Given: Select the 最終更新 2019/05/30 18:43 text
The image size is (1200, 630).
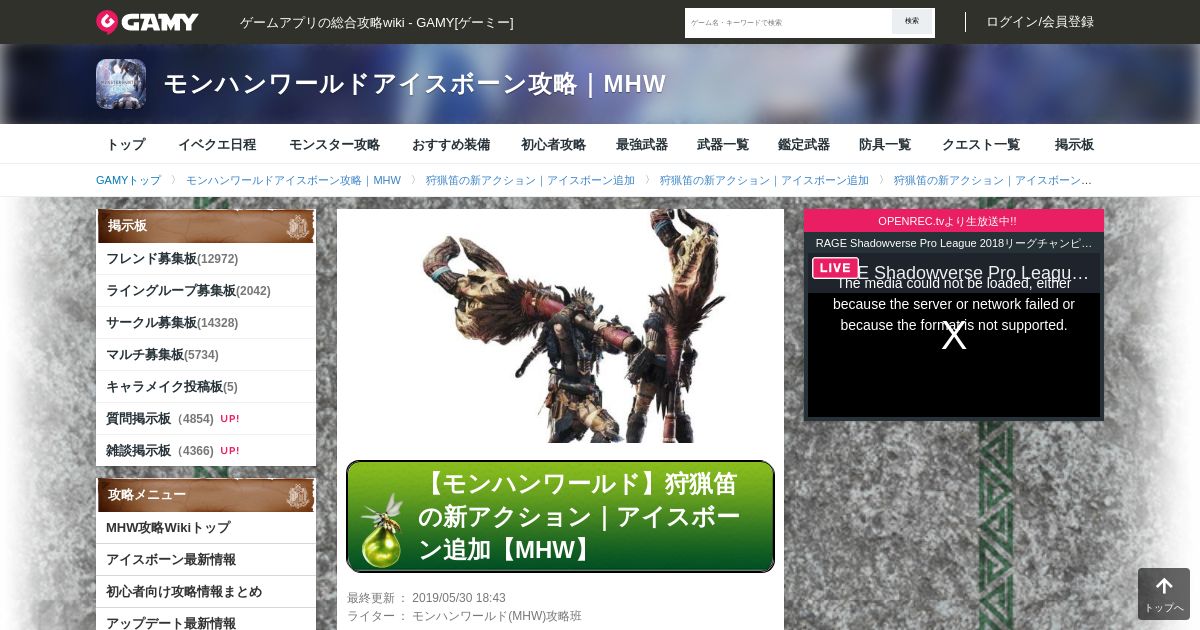Looking at the screenshot, I should point(426,598).
